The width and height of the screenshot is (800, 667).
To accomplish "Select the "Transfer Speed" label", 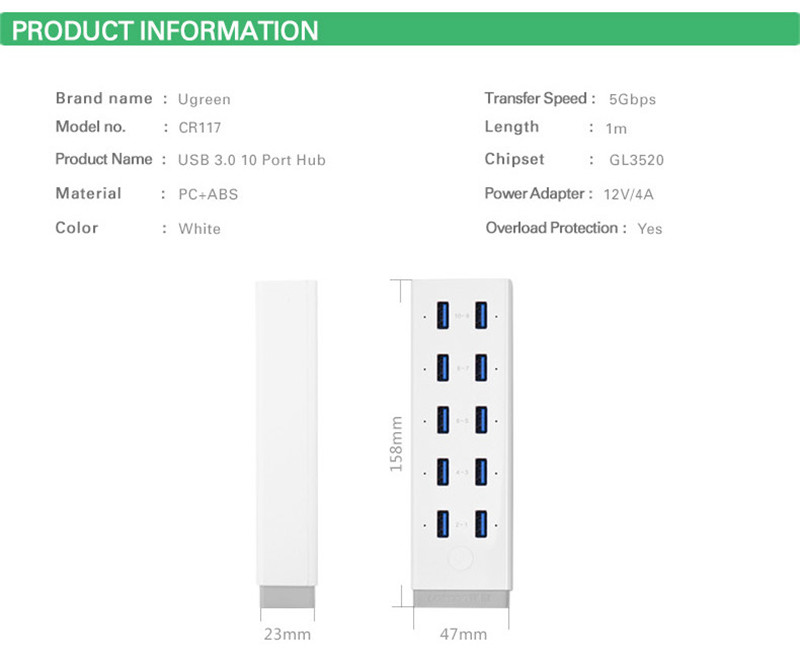I will (x=536, y=98).
